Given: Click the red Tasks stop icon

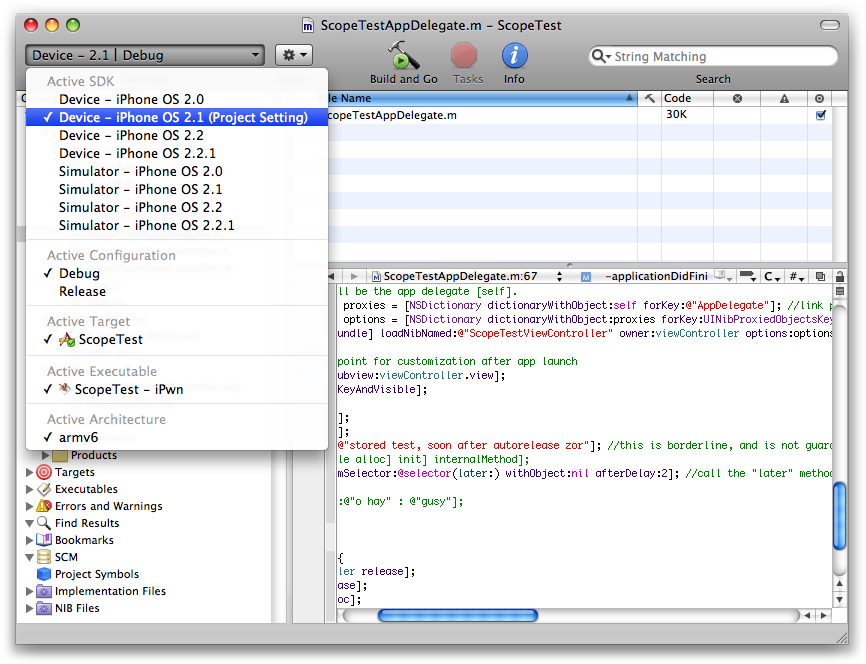Looking at the screenshot, I should [463, 56].
